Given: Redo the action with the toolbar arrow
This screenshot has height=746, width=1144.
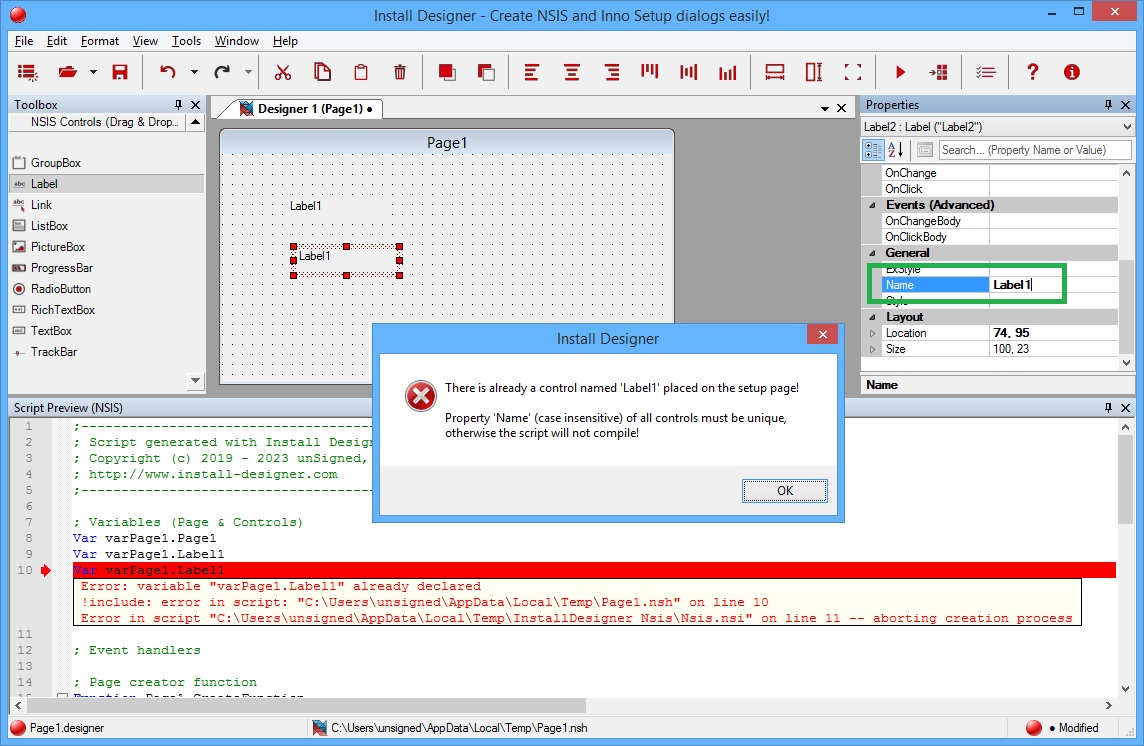Looking at the screenshot, I should pyautogui.click(x=222, y=72).
